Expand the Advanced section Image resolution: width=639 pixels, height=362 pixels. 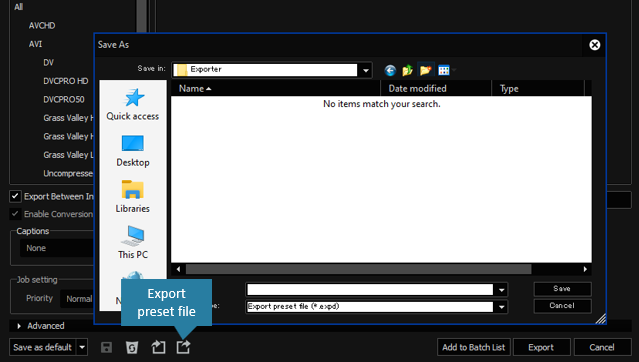(19, 326)
